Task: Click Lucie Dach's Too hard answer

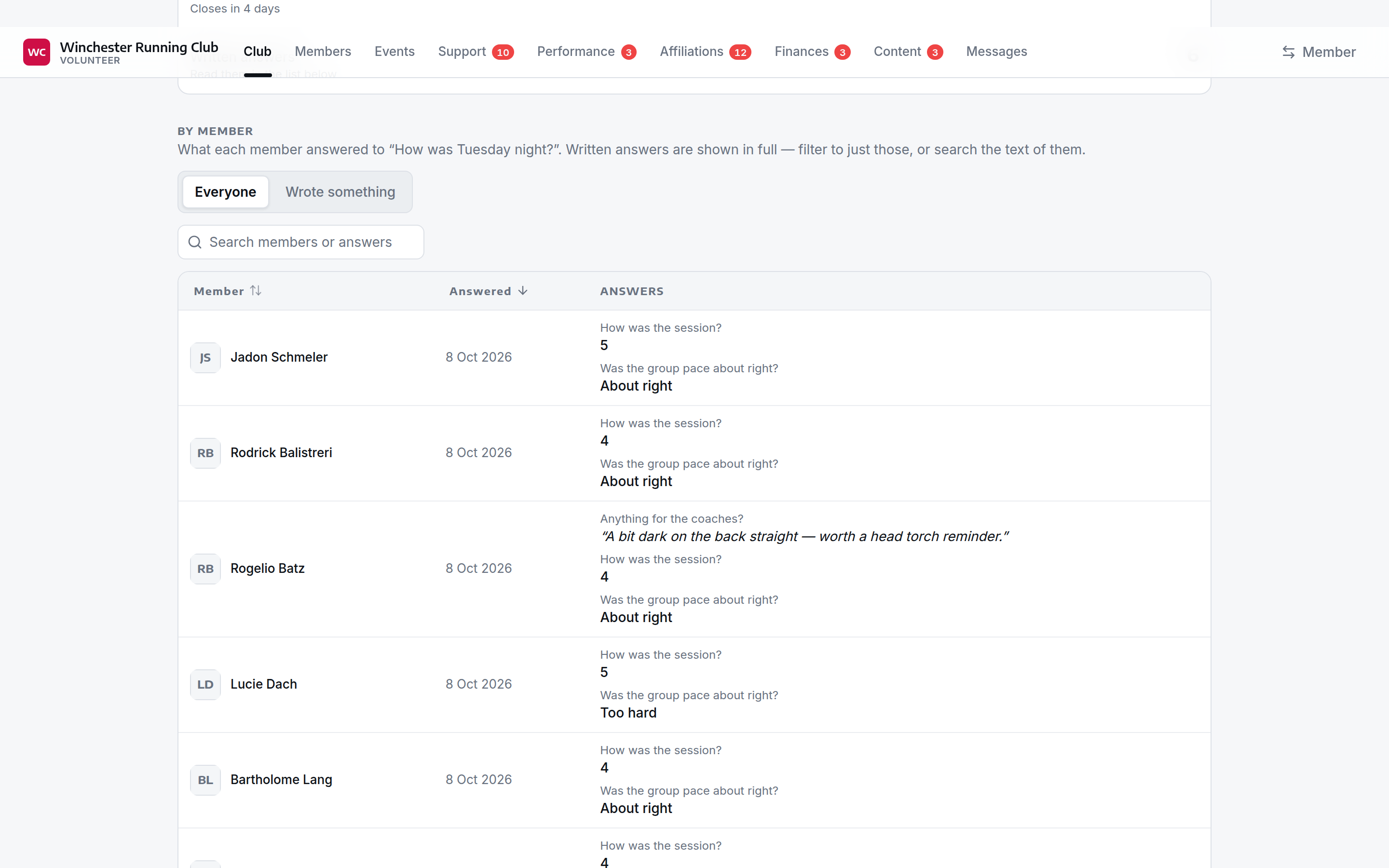Action: (x=628, y=712)
